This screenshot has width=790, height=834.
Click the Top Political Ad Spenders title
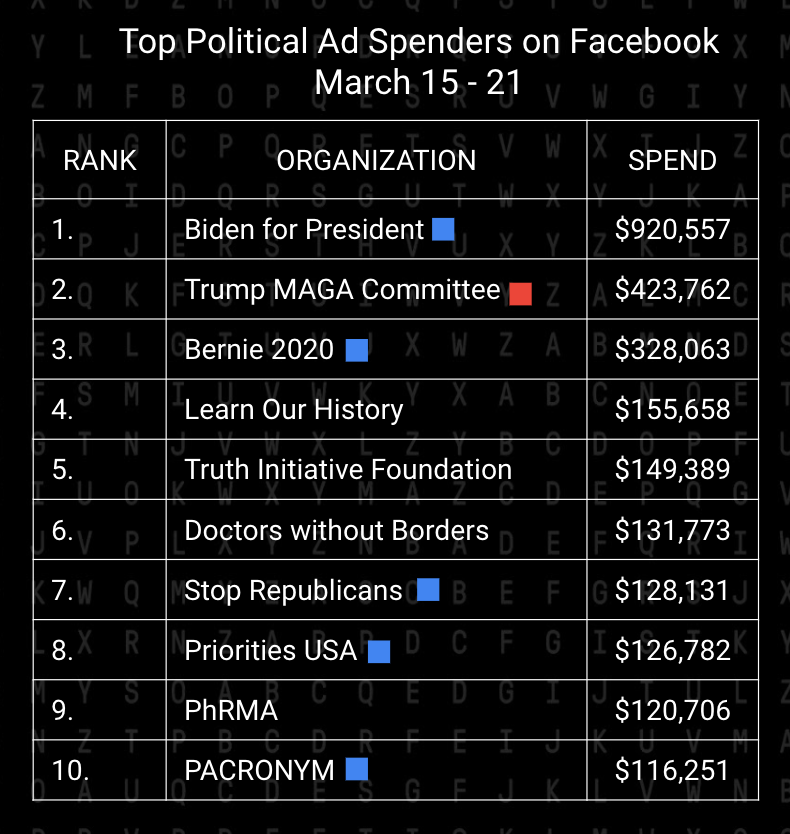[x=419, y=42]
